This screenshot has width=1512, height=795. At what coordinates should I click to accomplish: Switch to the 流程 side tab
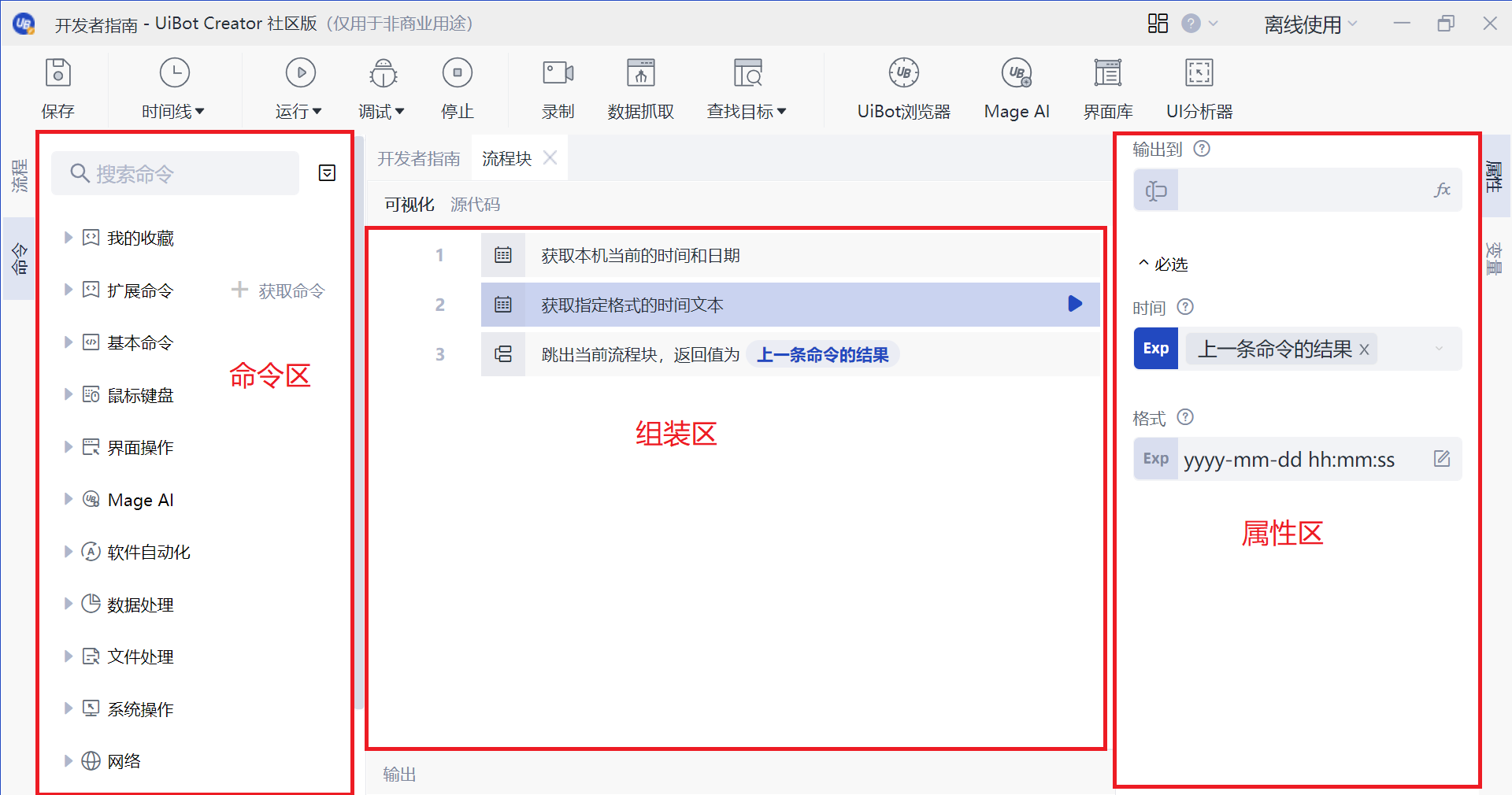coord(19,176)
